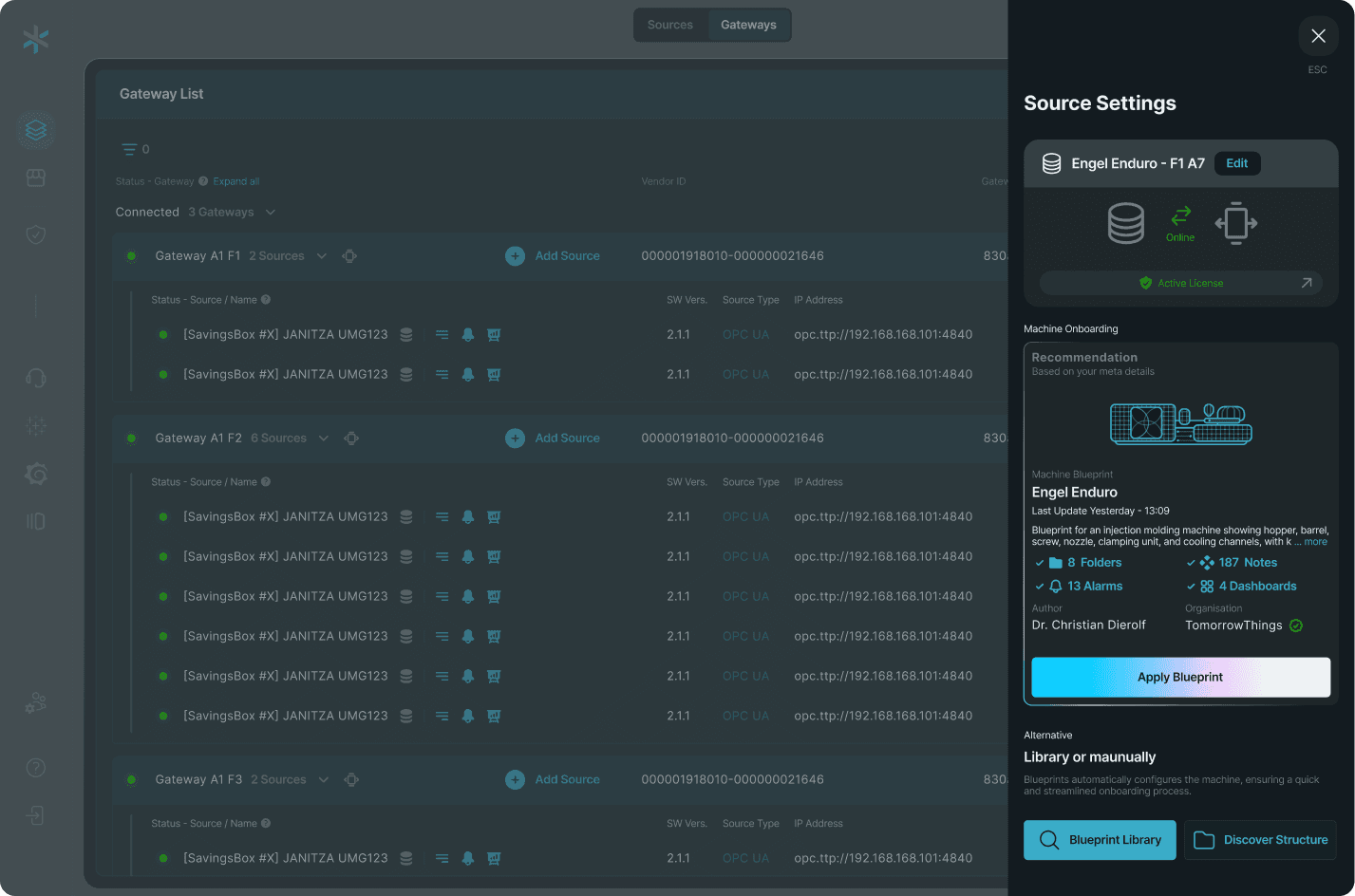Click Edit next to Engel Enduro - F1 A7
Image resolution: width=1355 pixels, height=896 pixels.
point(1236,163)
